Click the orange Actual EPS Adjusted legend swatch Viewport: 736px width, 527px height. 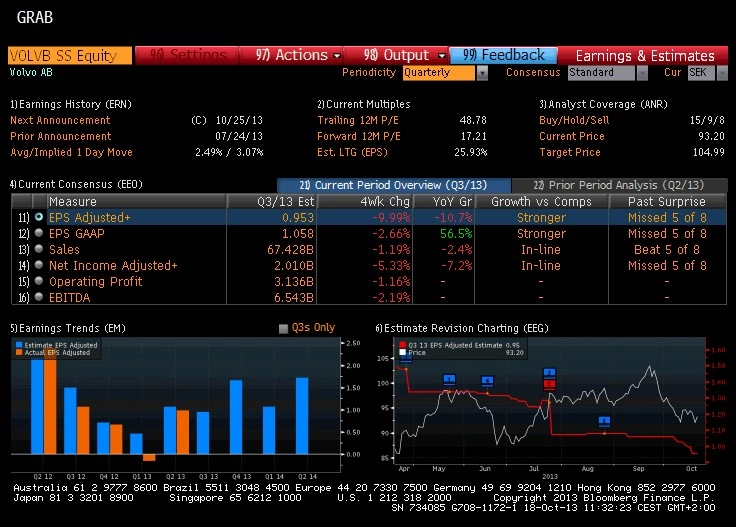tap(19, 352)
